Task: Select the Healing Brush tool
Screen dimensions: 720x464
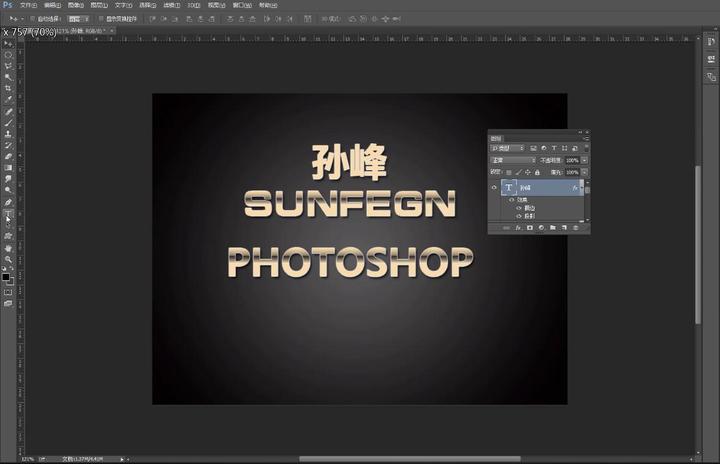Action: click(x=8, y=112)
